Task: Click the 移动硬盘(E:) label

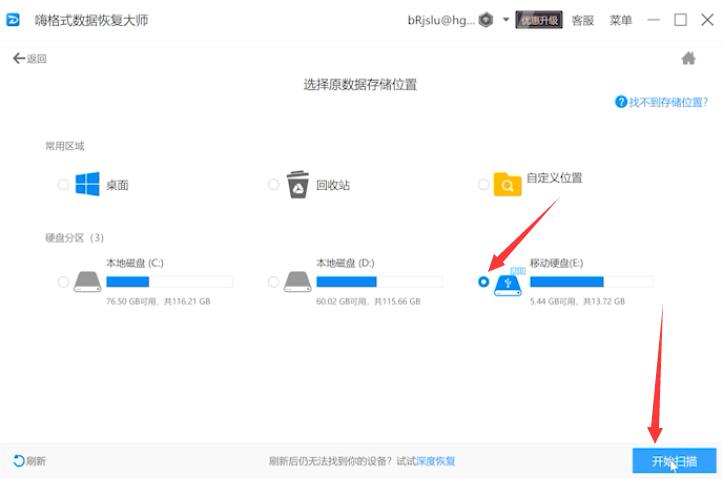Action: (556, 263)
